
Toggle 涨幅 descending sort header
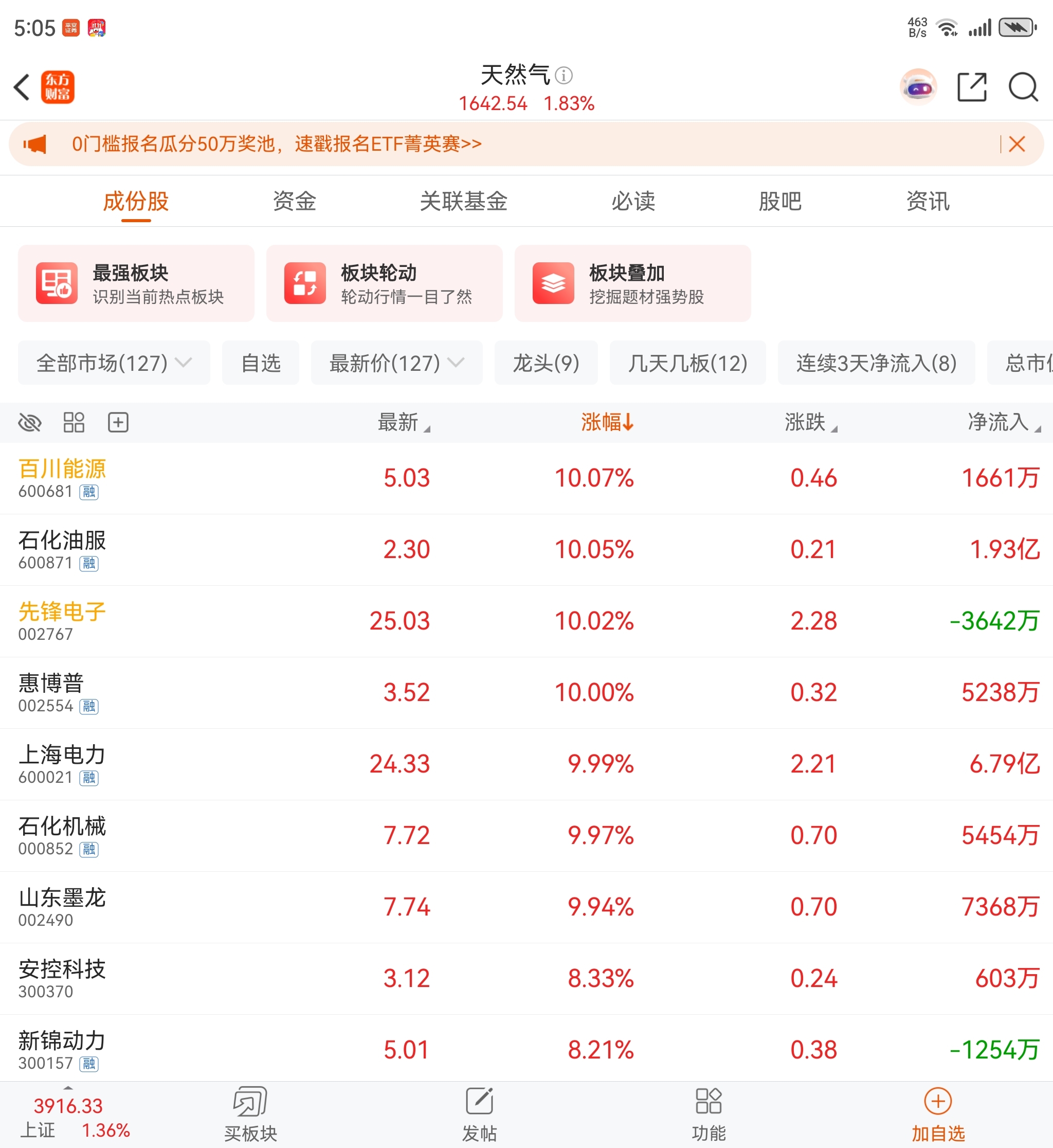click(x=607, y=422)
